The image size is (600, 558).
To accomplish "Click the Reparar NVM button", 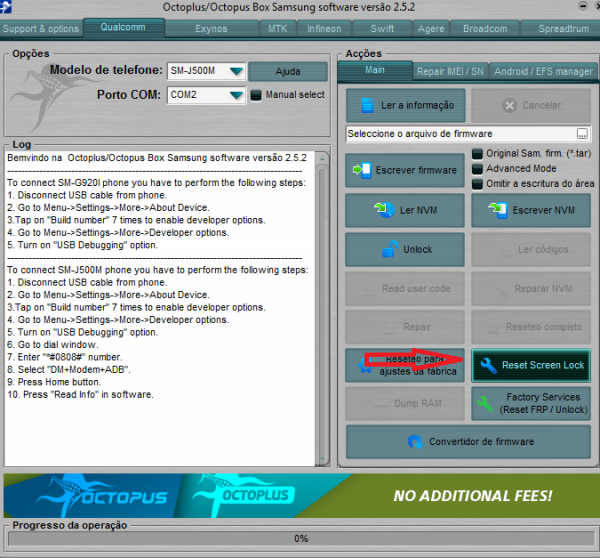I will 531,289.
